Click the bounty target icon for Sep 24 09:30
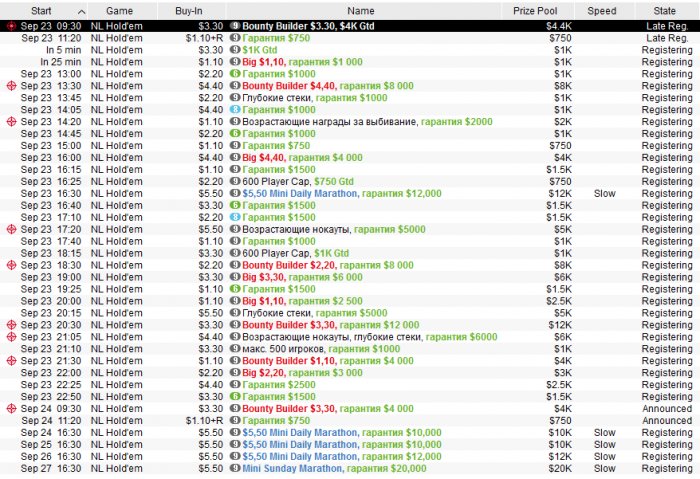The height and width of the screenshot is (479, 700). tap(12, 408)
